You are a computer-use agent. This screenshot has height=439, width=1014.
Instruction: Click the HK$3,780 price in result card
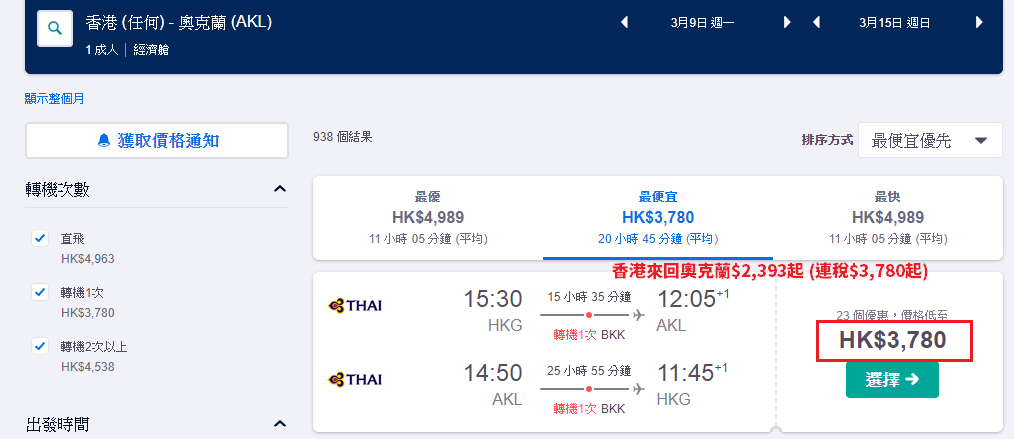[892, 340]
